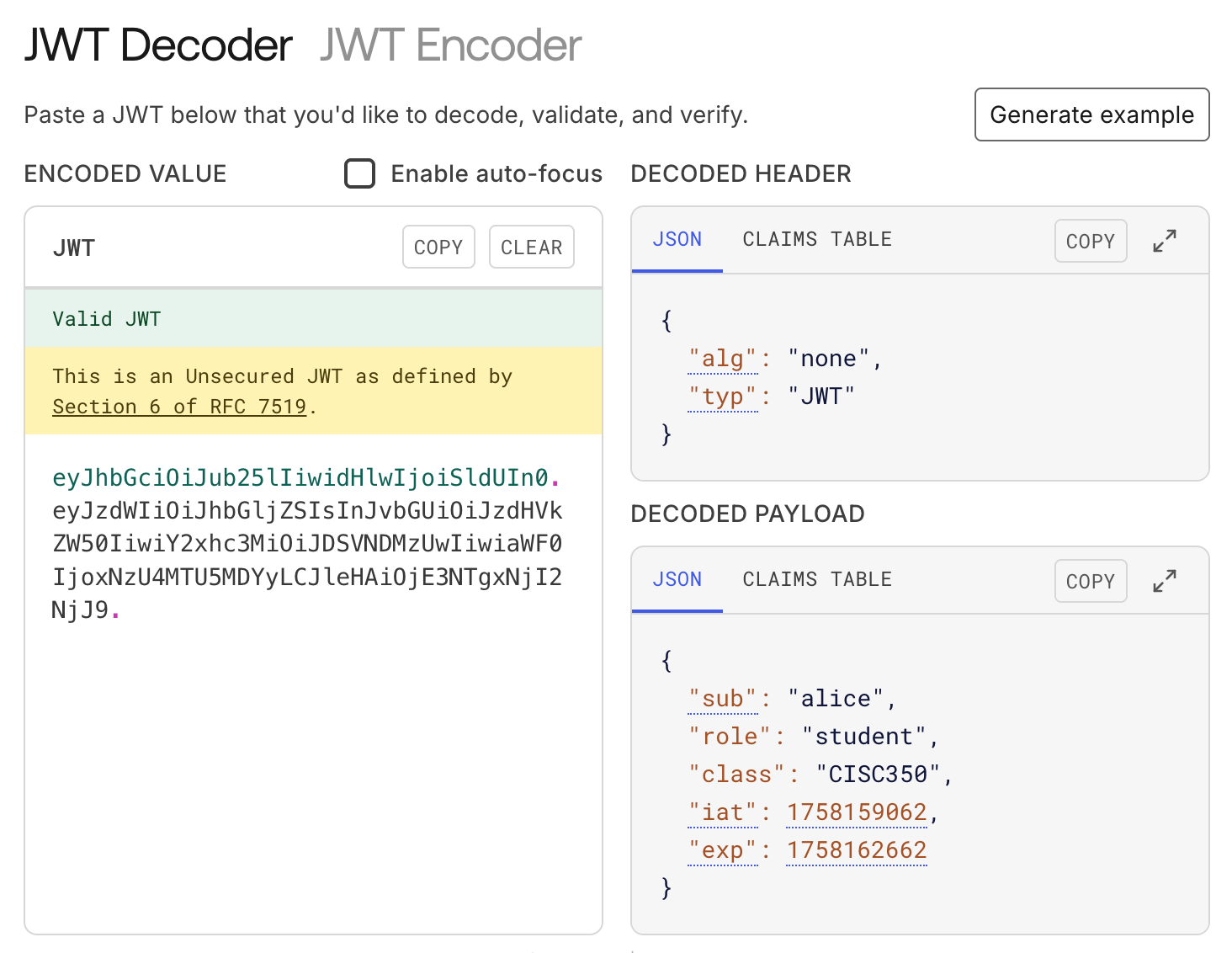This screenshot has height=953, width=1232.
Task: Open Section 6 of RFC 7519 link
Action: click(179, 406)
